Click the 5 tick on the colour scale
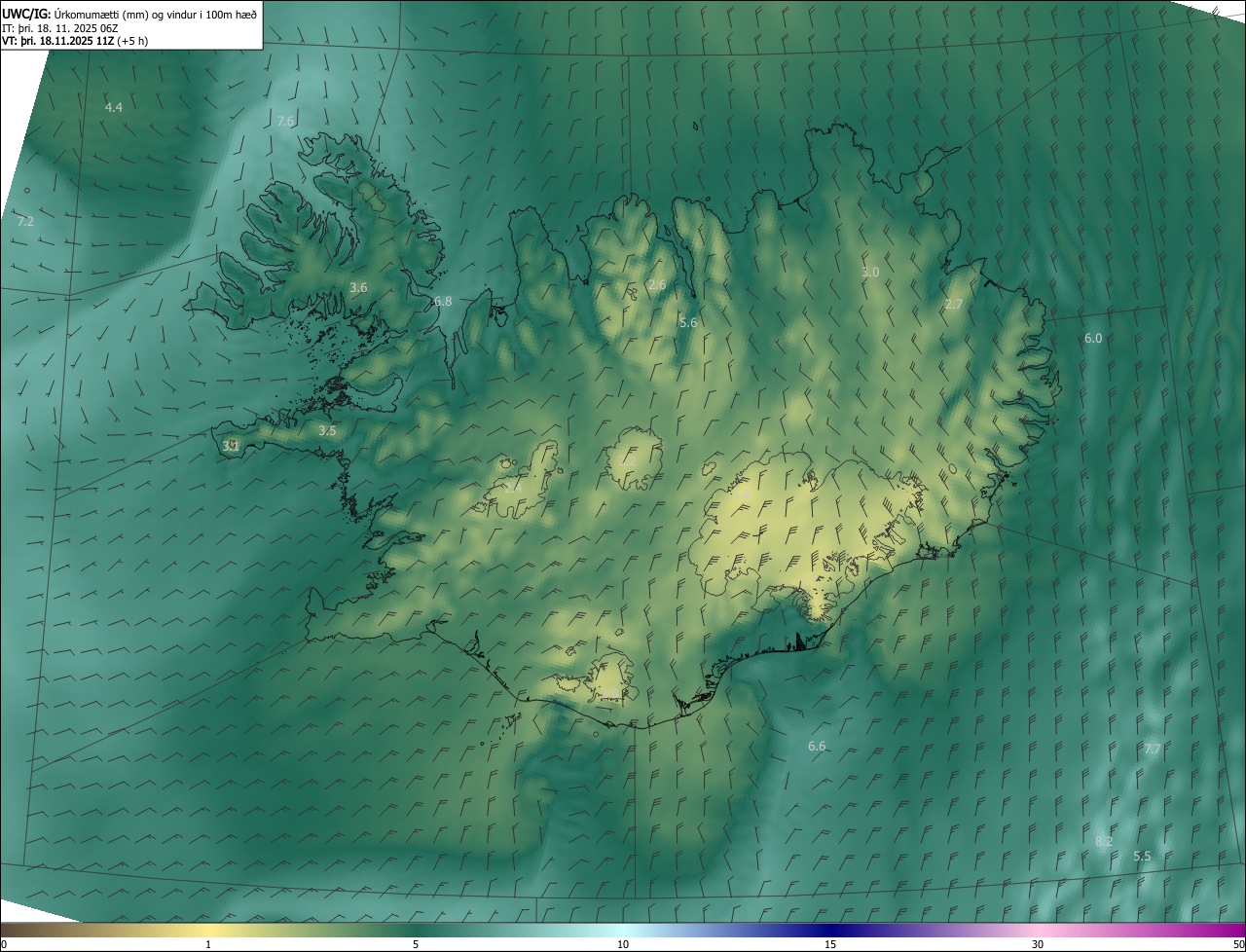 tap(416, 945)
